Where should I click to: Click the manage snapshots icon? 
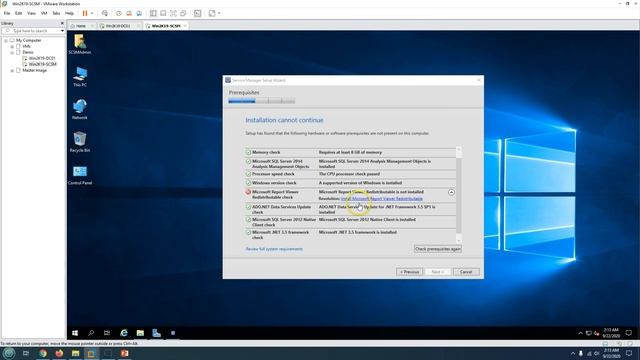139,13
